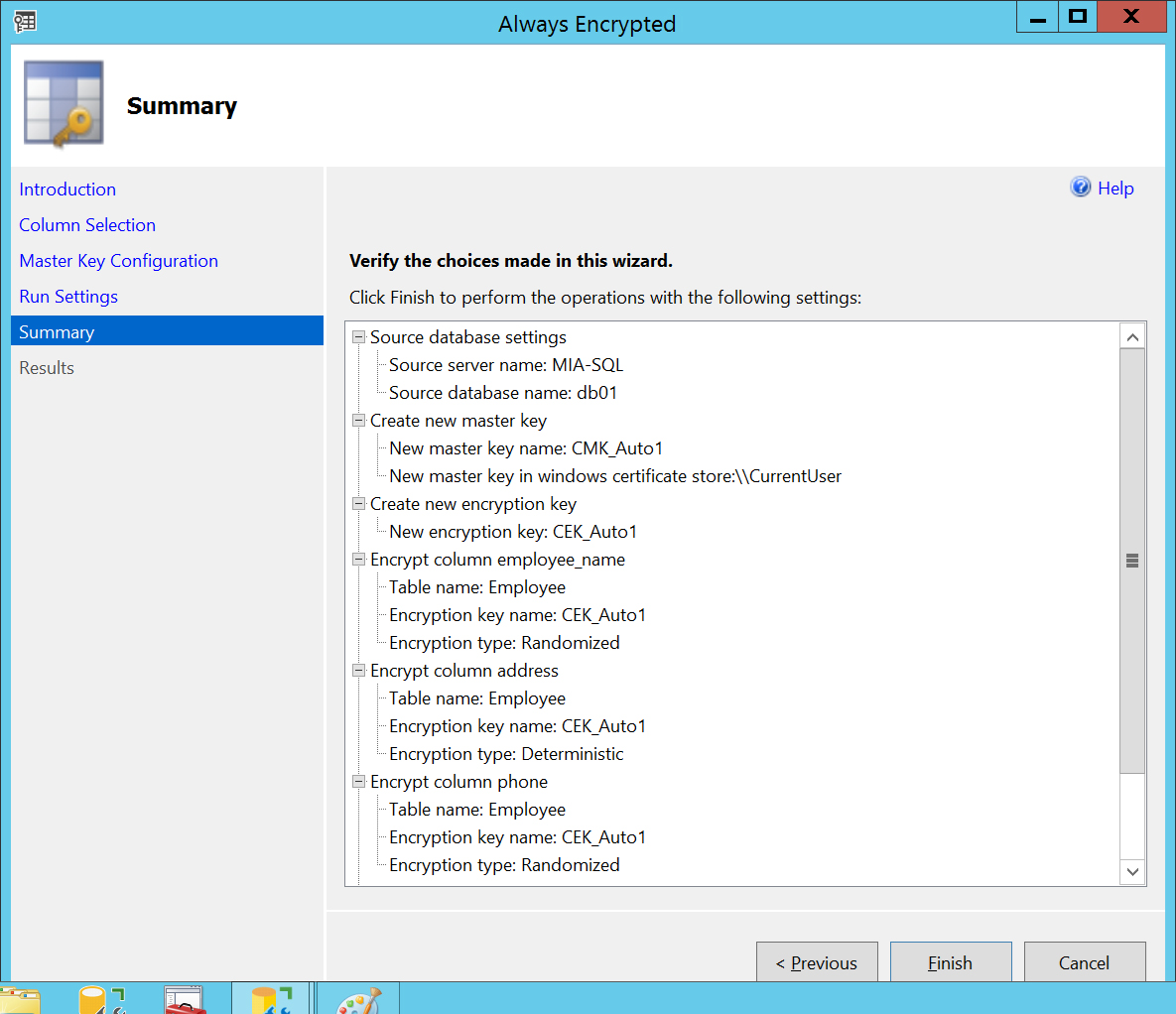The image size is (1176, 1014).
Task: Open the Help link
Action: (x=1115, y=189)
